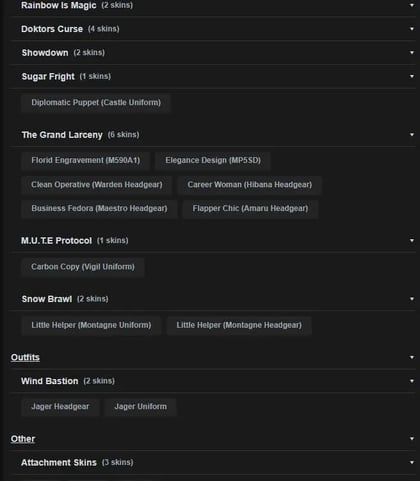
Task: Expand the Doktors Curse skins arrow
Action: [412, 29]
